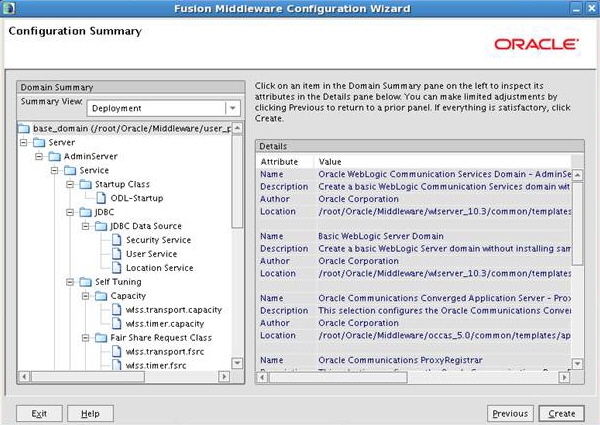
Task: Open the Summary View dropdown
Action: tap(231, 108)
